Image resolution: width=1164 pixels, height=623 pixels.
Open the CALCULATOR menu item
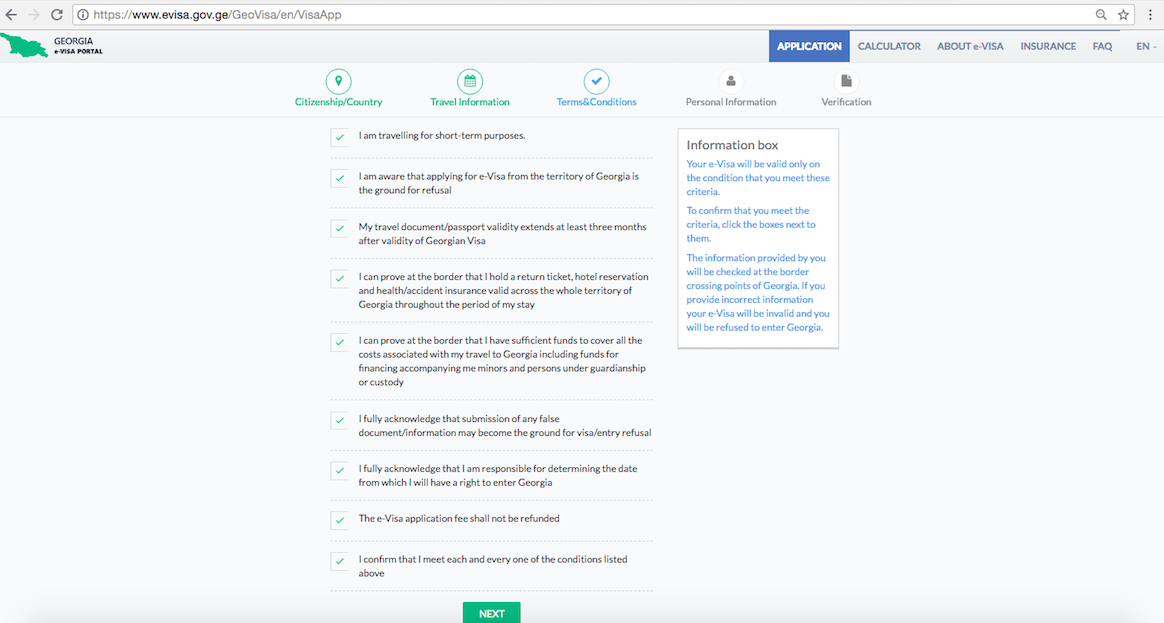point(889,46)
